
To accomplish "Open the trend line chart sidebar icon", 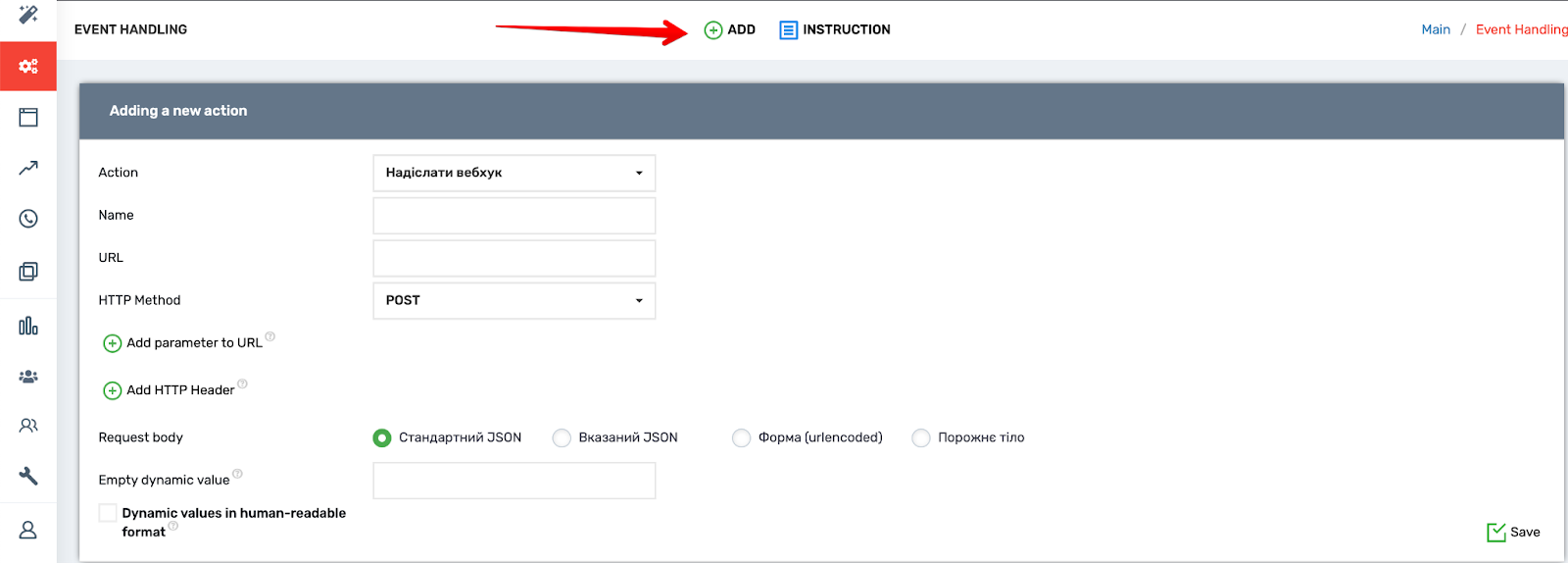I will pyautogui.click(x=28, y=168).
